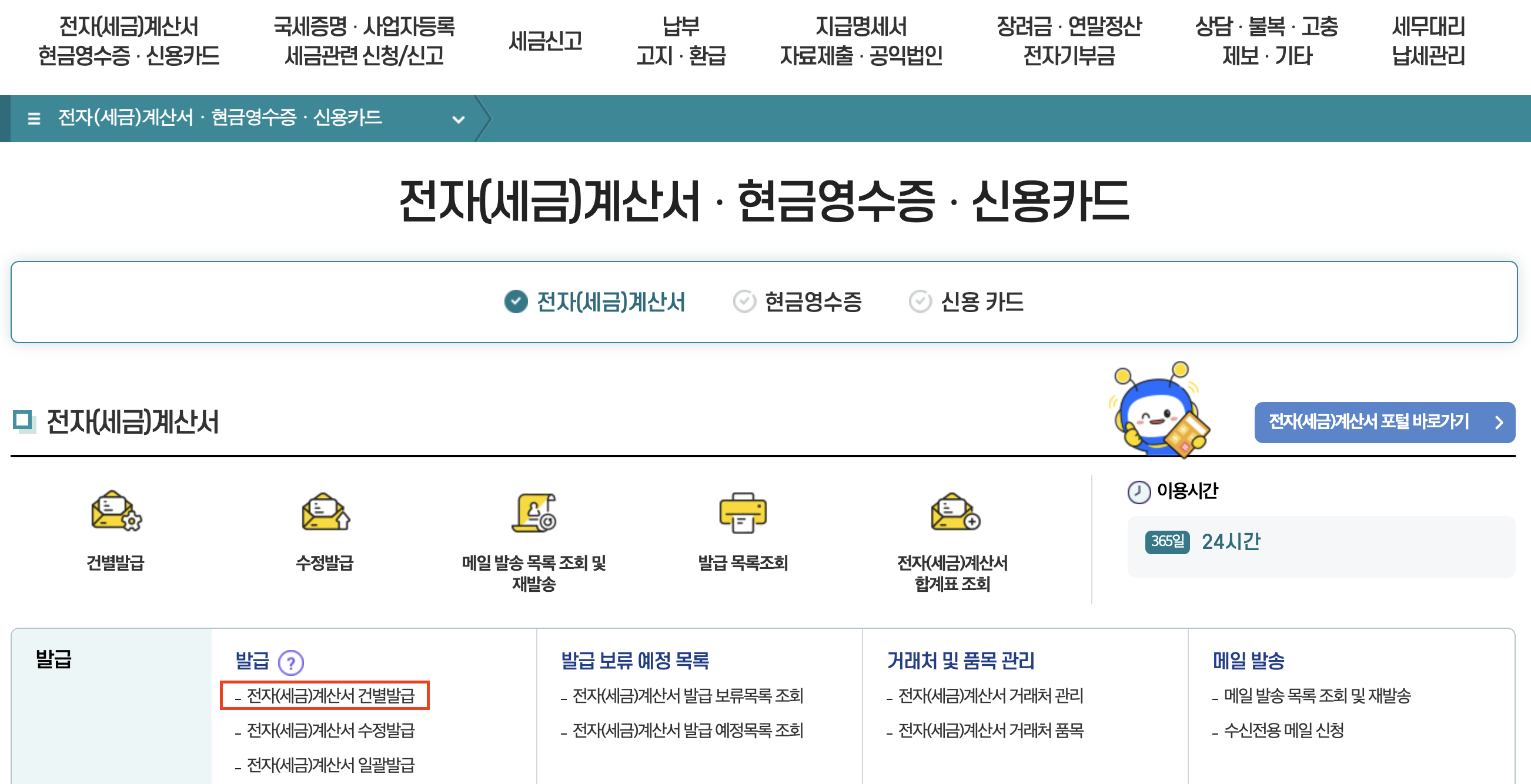This screenshot has width=1531, height=784.
Task: Click the 건별발급 envelope icon
Action: [116, 511]
